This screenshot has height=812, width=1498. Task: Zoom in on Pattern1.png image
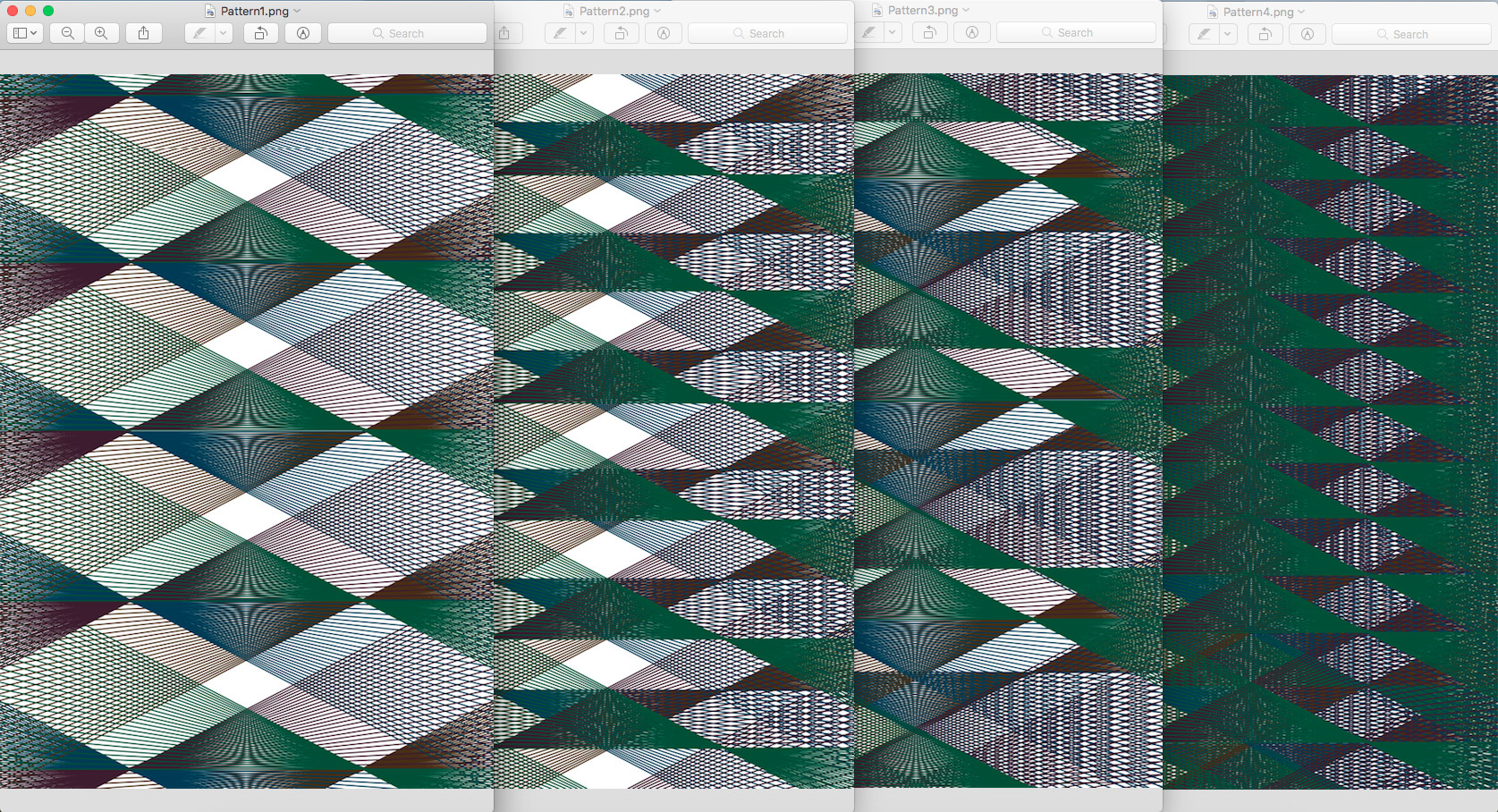pyautogui.click(x=101, y=33)
